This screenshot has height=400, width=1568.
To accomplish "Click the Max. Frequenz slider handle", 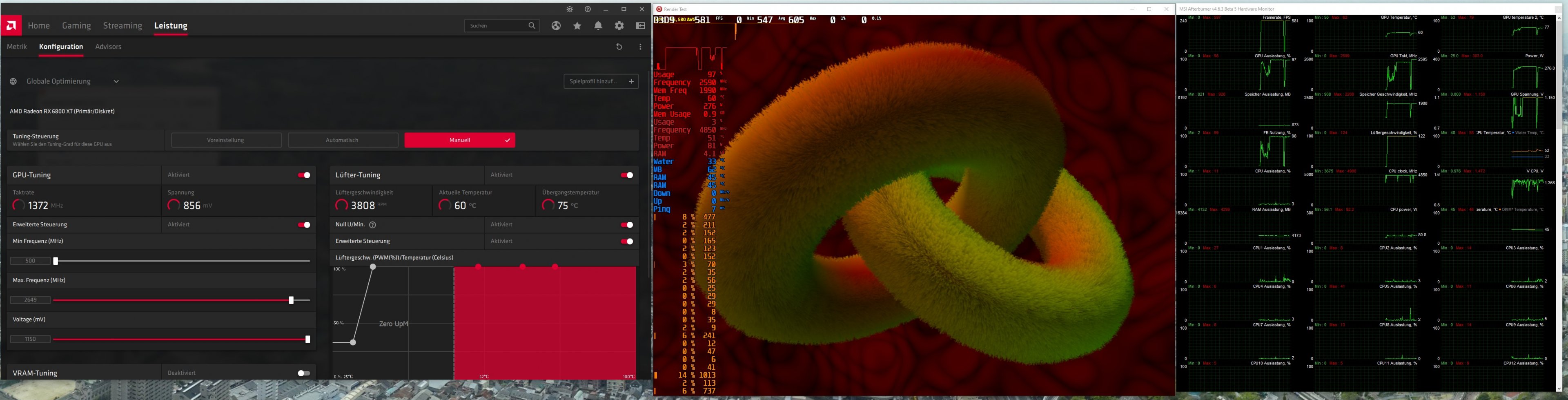I will [x=291, y=300].
